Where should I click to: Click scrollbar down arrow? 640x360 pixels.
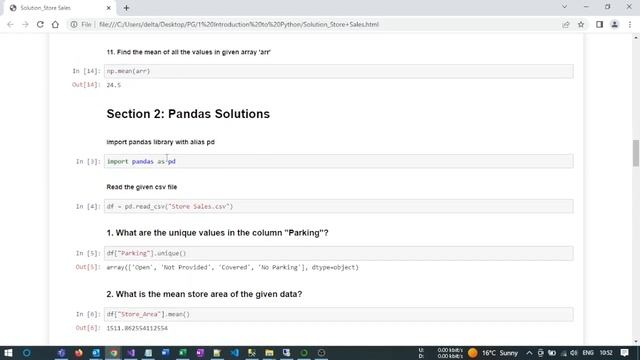click(x=636, y=342)
